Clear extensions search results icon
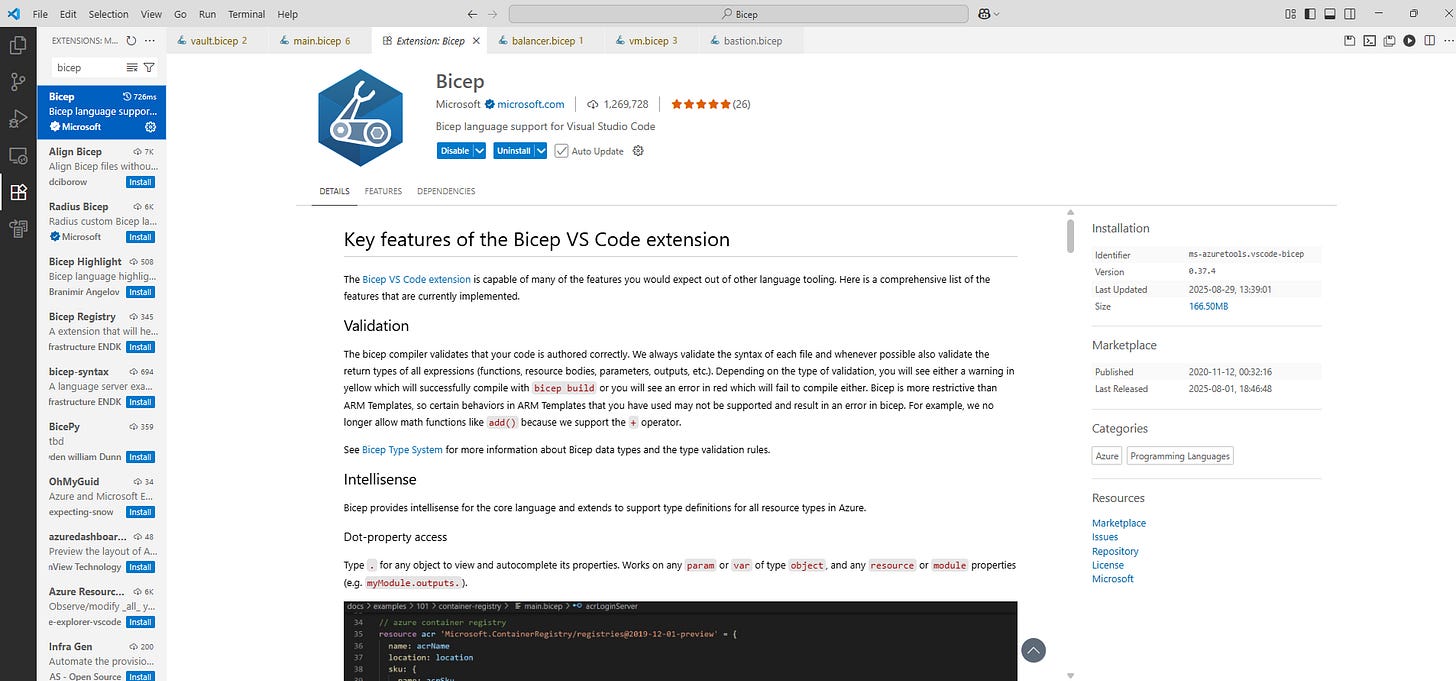This screenshot has width=1456, height=681. (132, 67)
